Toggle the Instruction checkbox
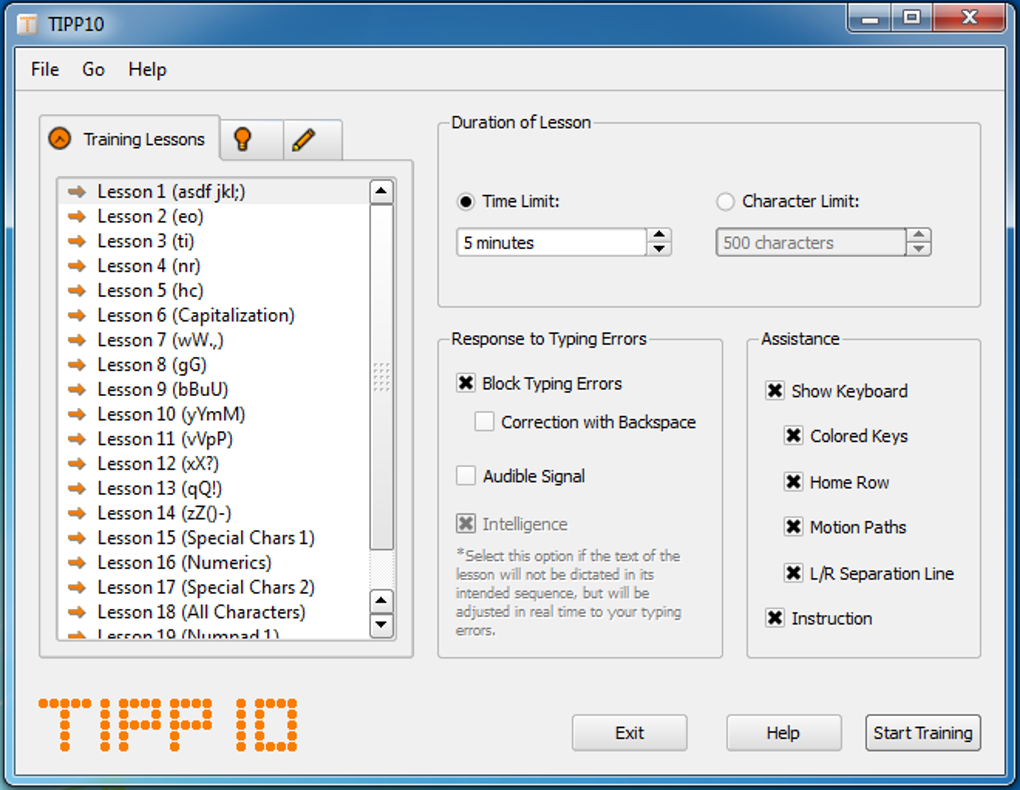This screenshot has height=790, width=1020. [x=775, y=618]
